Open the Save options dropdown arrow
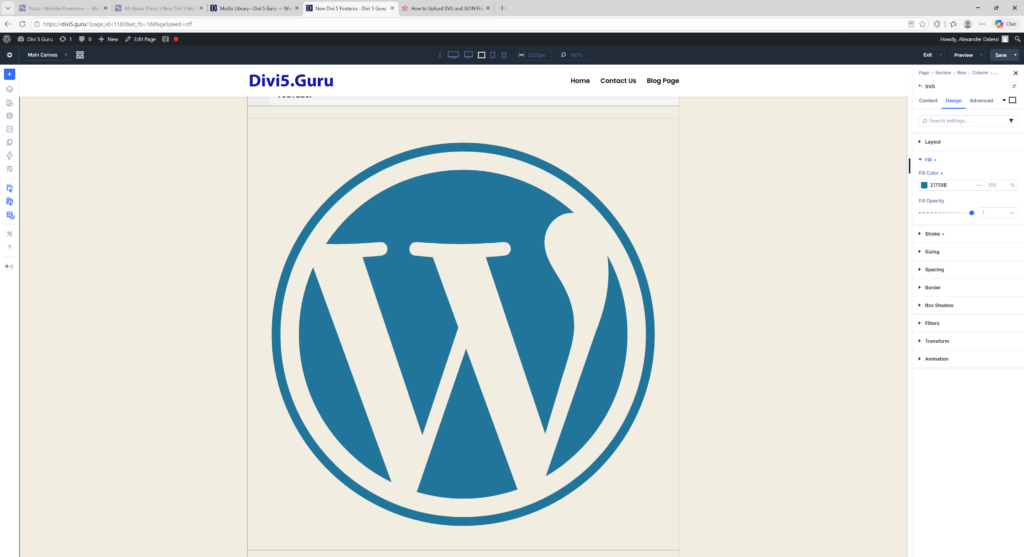The width and height of the screenshot is (1024, 557). 1015,55
